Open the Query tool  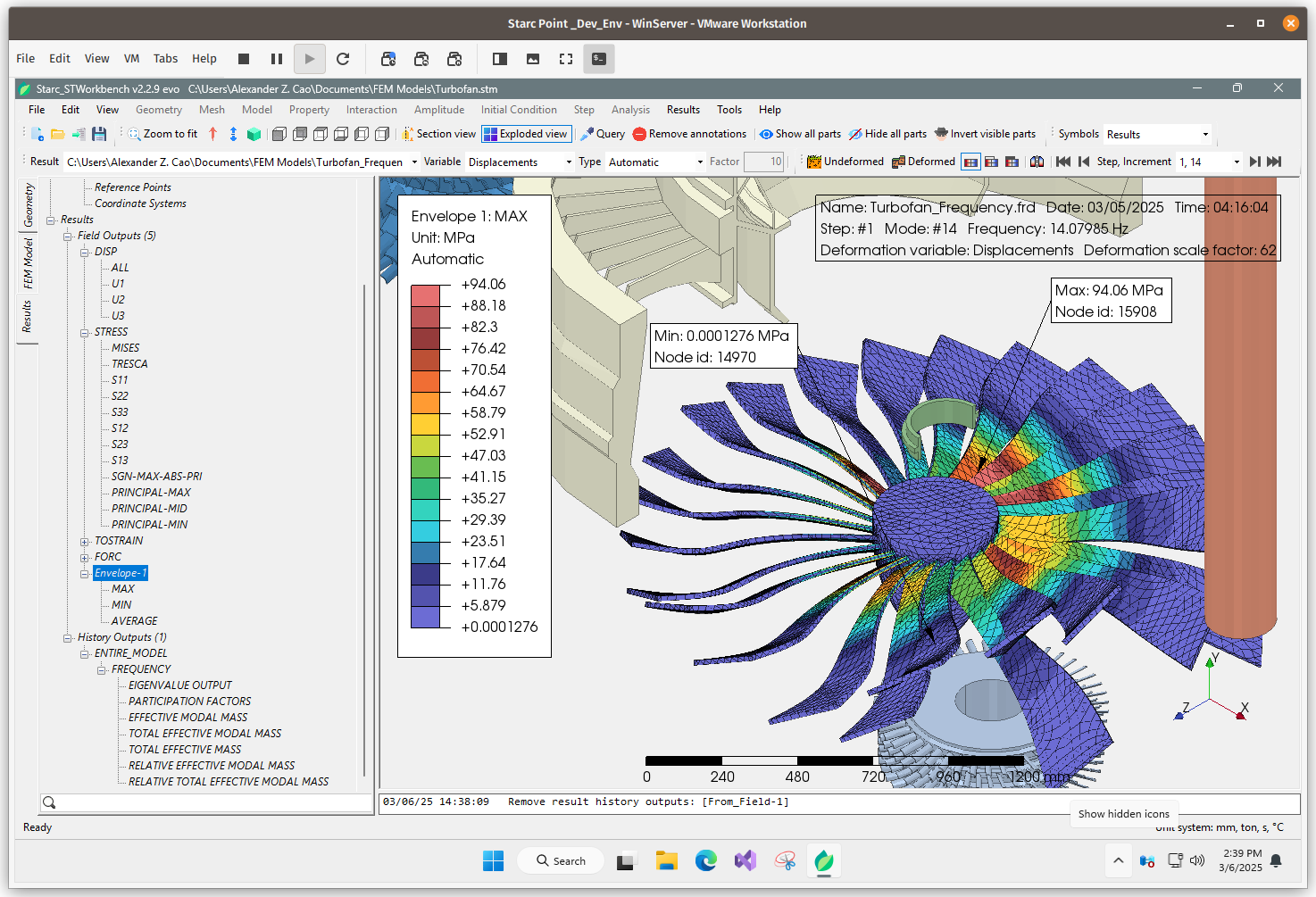coord(603,134)
